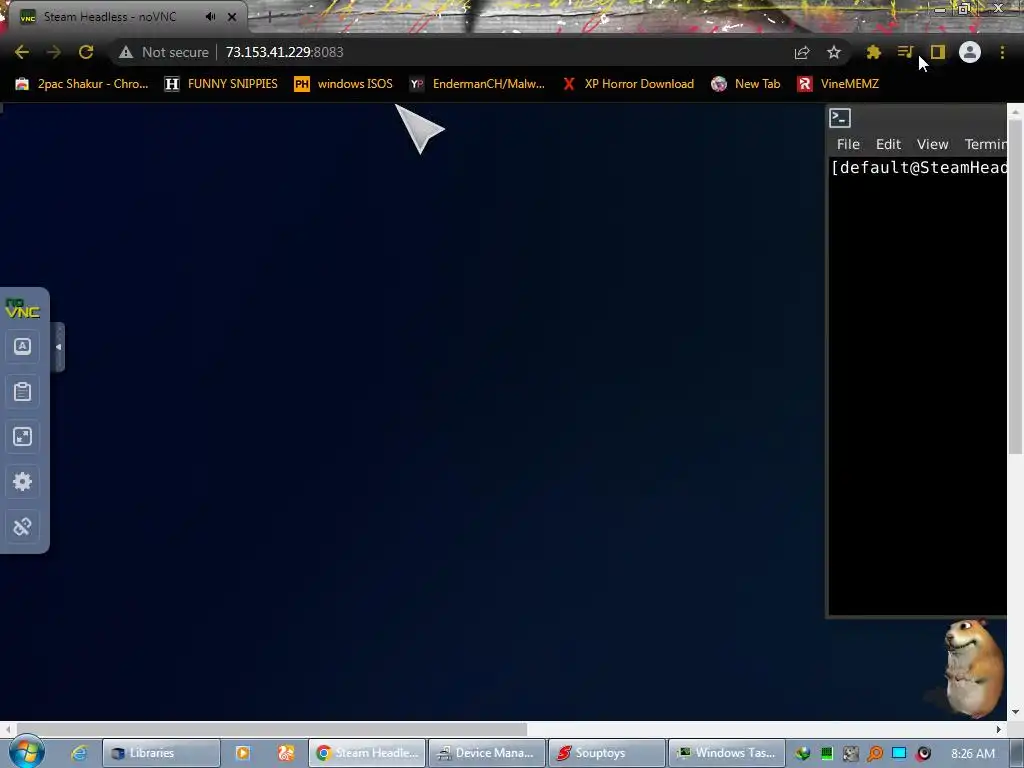Click the remote terminal window icon

pyautogui.click(x=840, y=118)
